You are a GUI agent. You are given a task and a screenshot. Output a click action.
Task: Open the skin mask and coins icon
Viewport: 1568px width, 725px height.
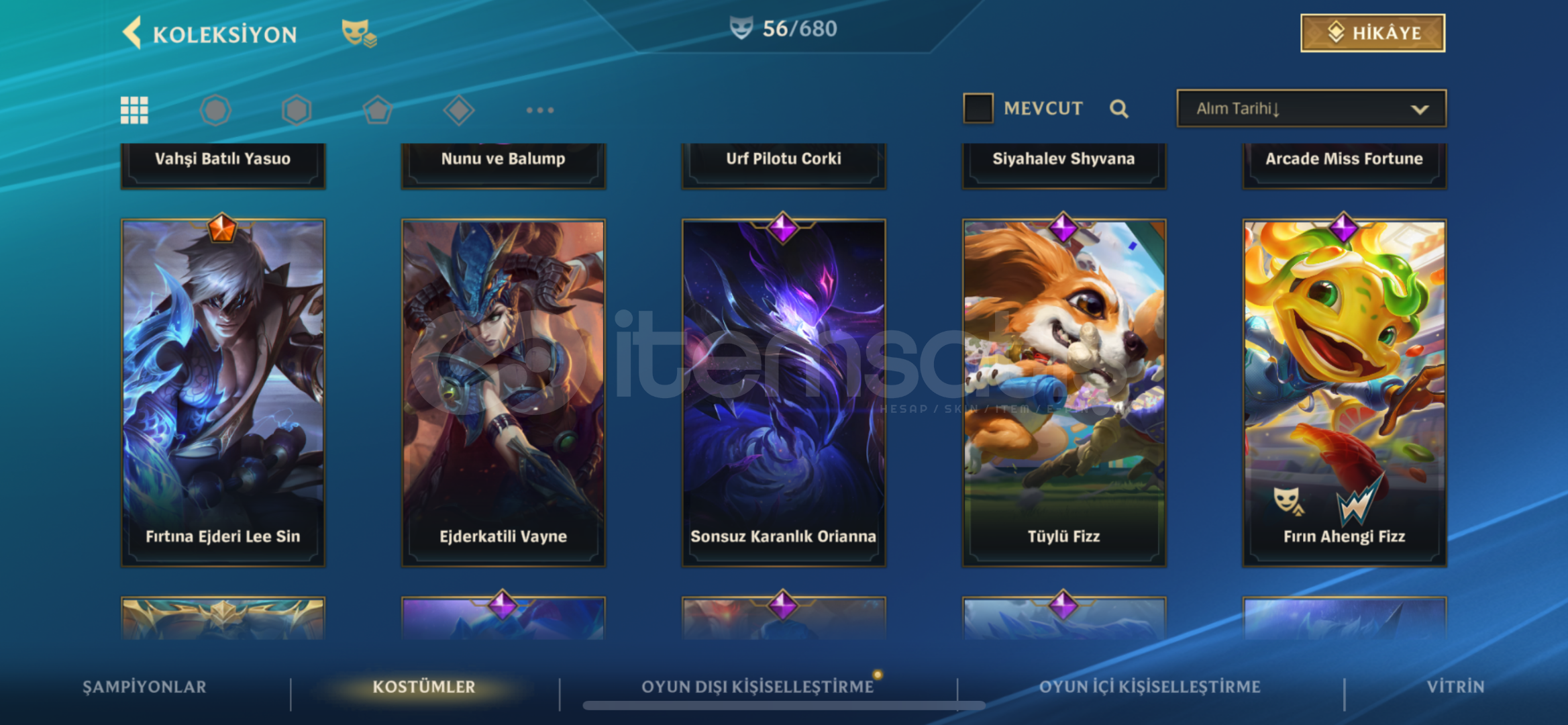pyautogui.click(x=359, y=33)
